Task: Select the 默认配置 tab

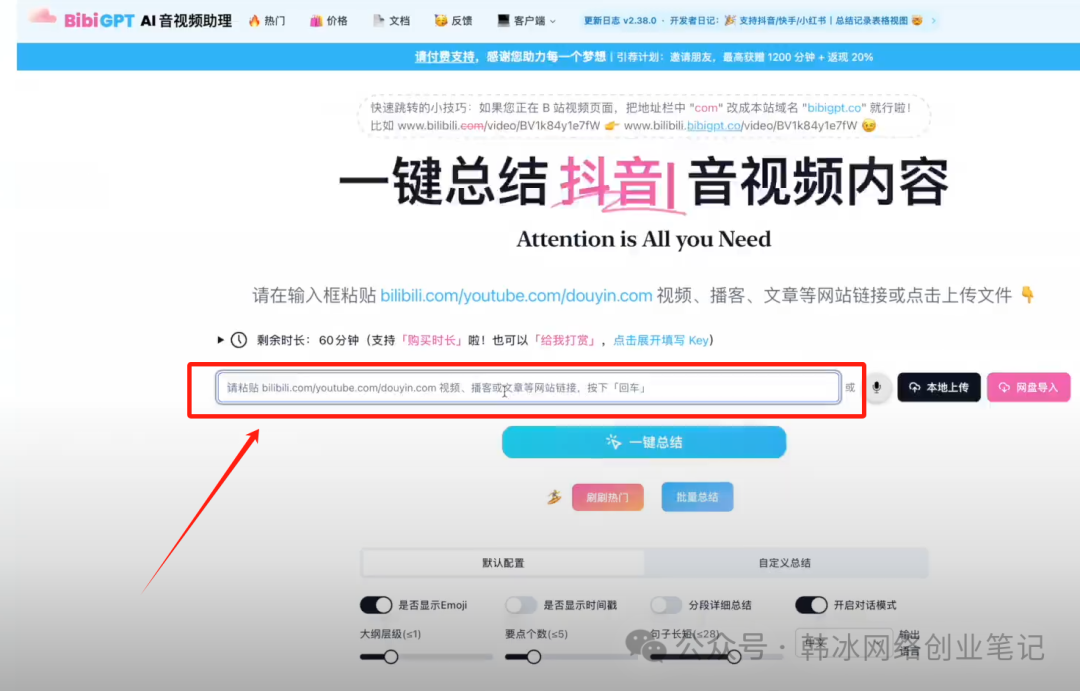Action: pyautogui.click(x=503, y=563)
